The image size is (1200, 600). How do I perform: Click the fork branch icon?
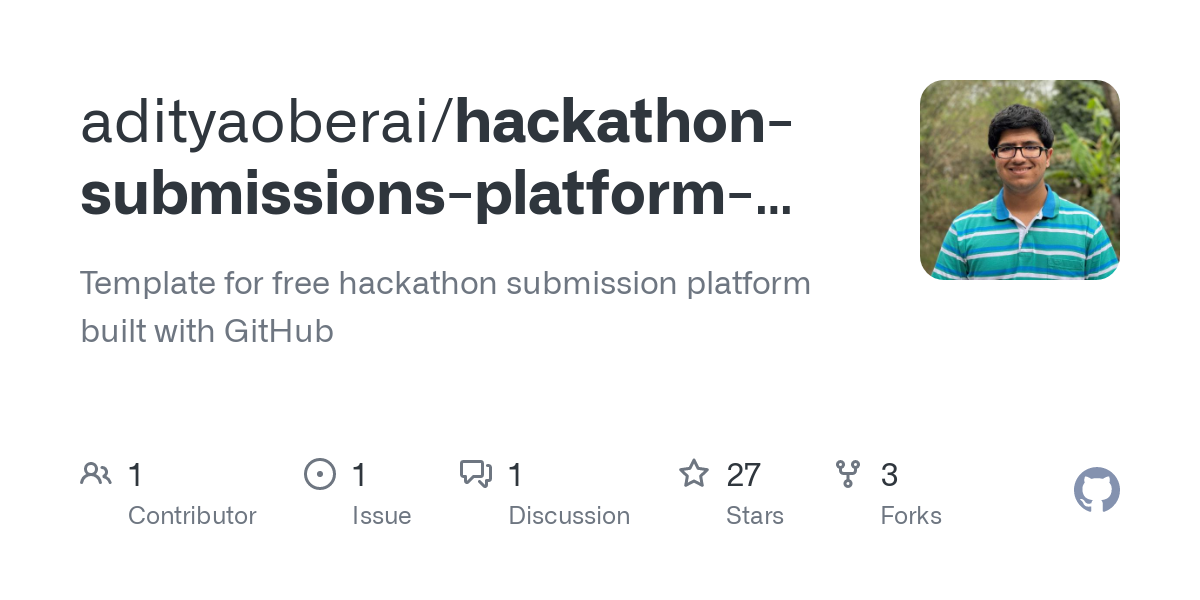848,474
